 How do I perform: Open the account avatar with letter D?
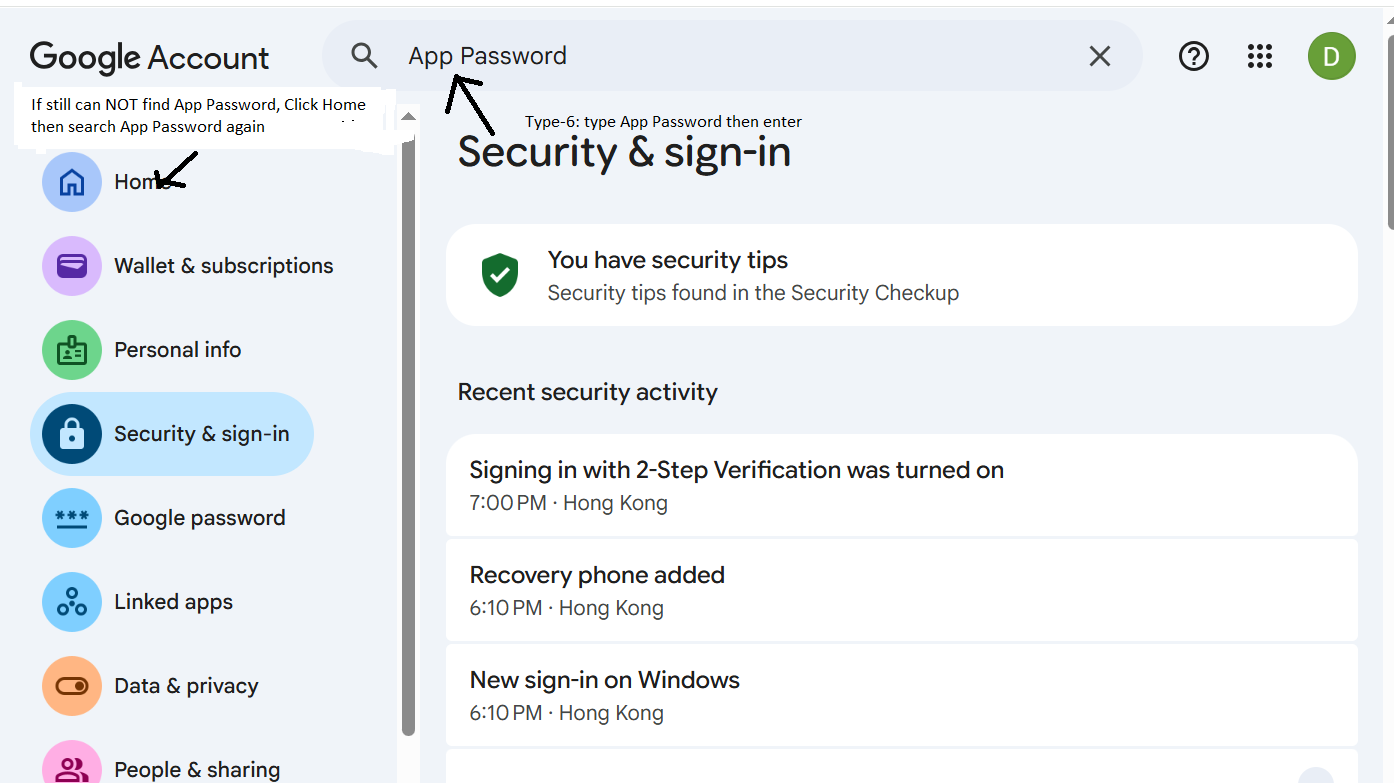tap(1332, 56)
